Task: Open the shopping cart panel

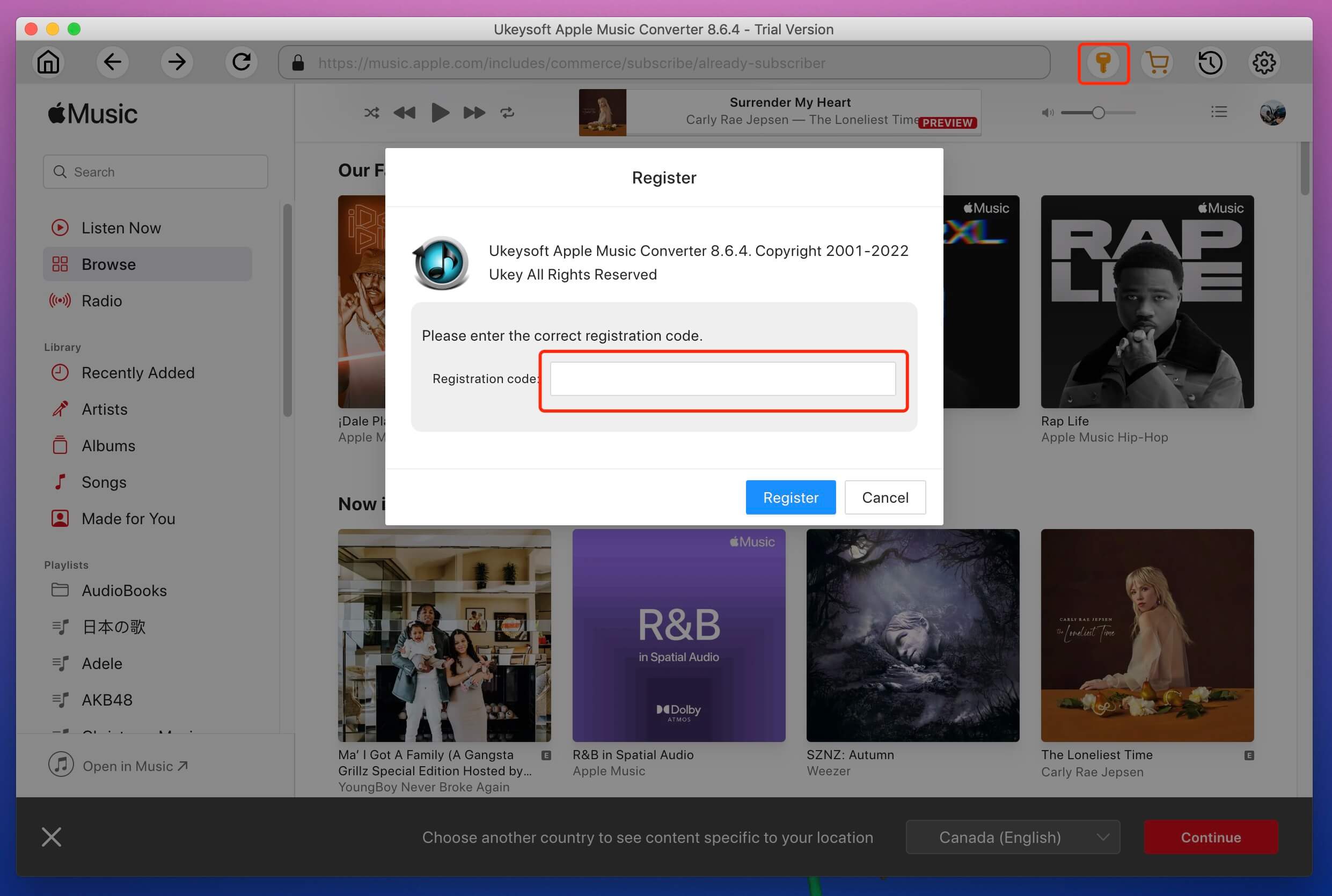Action: click(x=1157, y=62)
